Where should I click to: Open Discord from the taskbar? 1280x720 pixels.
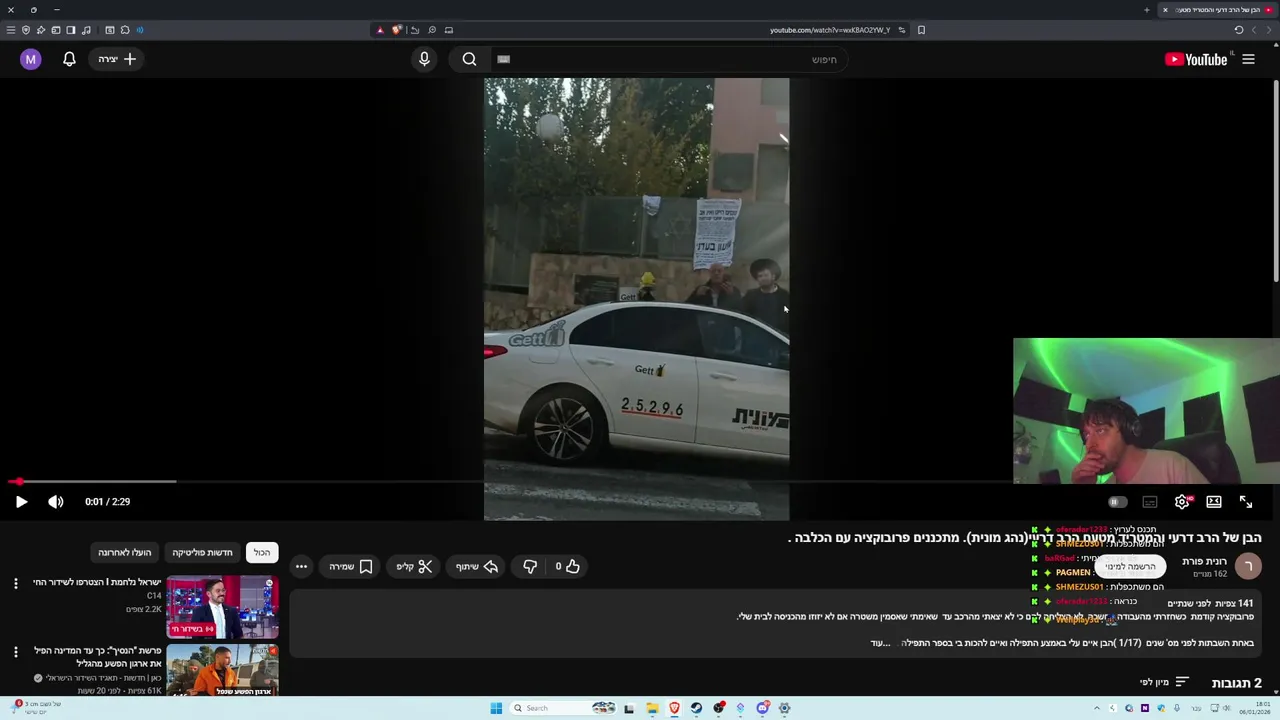pos(763,708)
